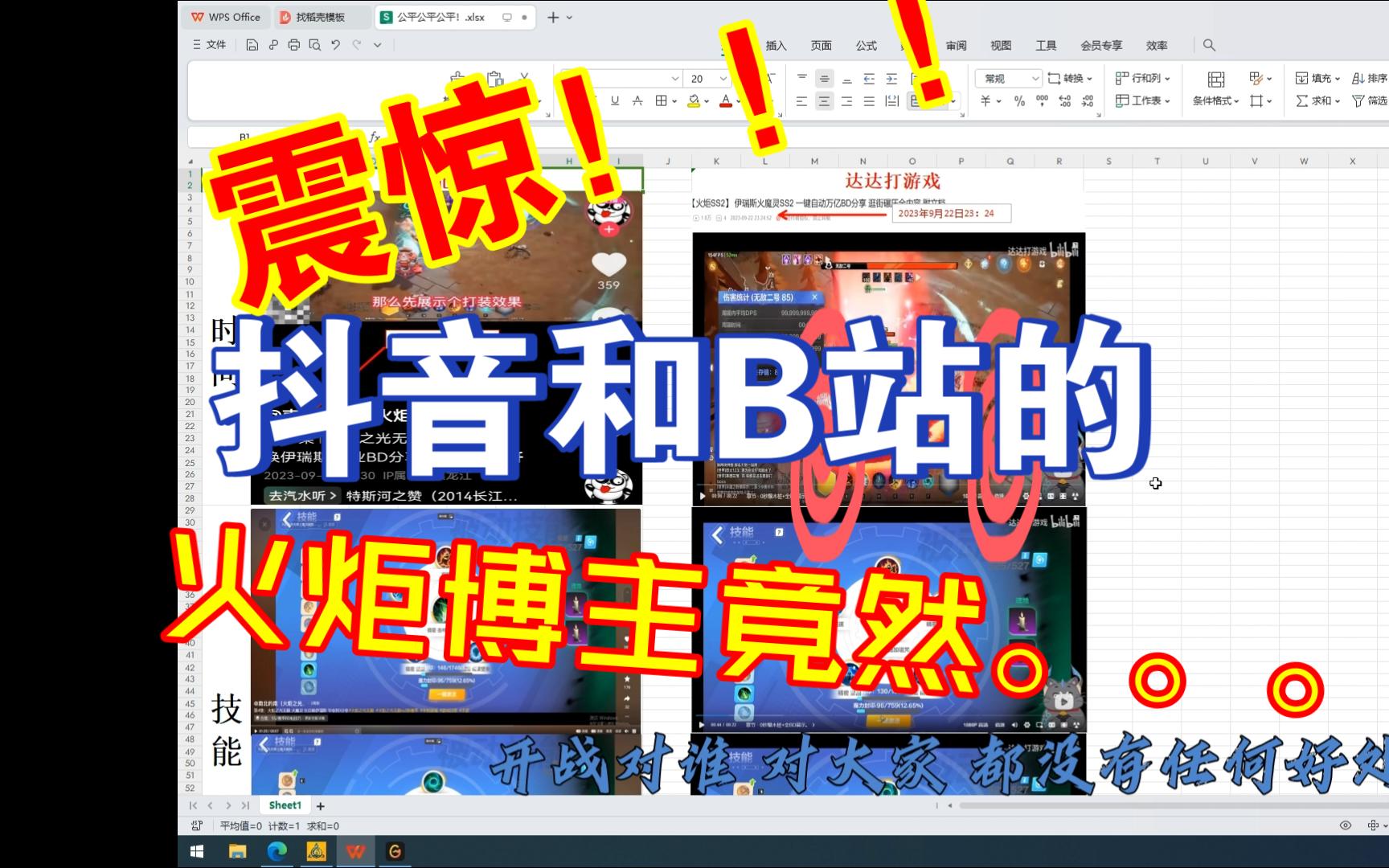Screen dimensions: 1389x868
Task: Click the chain-link share icon beside Save
Action: click(273, 45)
